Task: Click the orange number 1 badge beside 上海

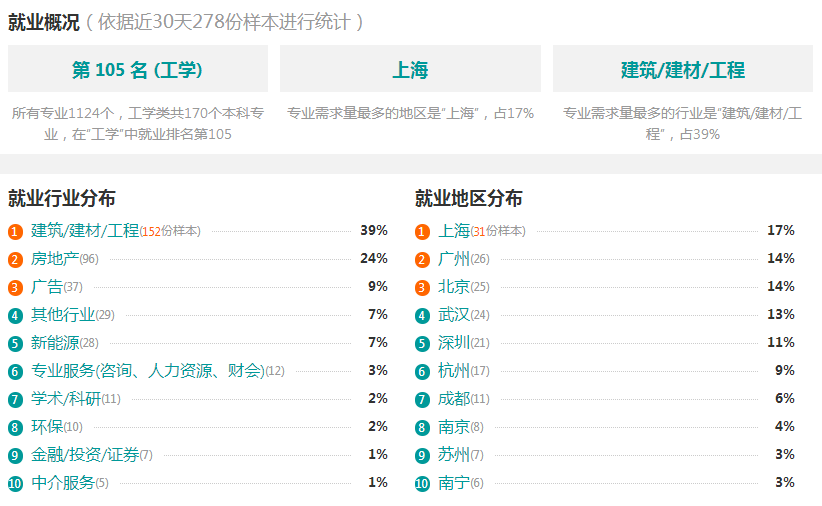Action: pos(422,231)
